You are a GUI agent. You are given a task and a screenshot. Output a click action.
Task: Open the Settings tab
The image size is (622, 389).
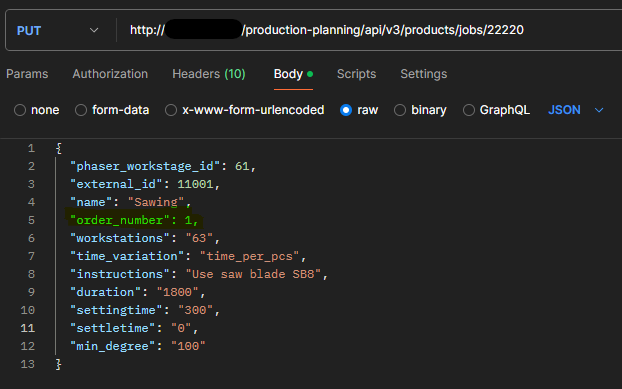tap(423, 74)
